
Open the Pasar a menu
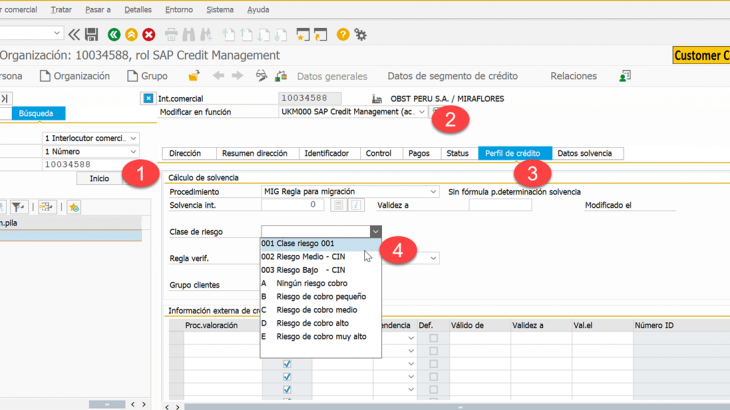click(x=98, y=9)
